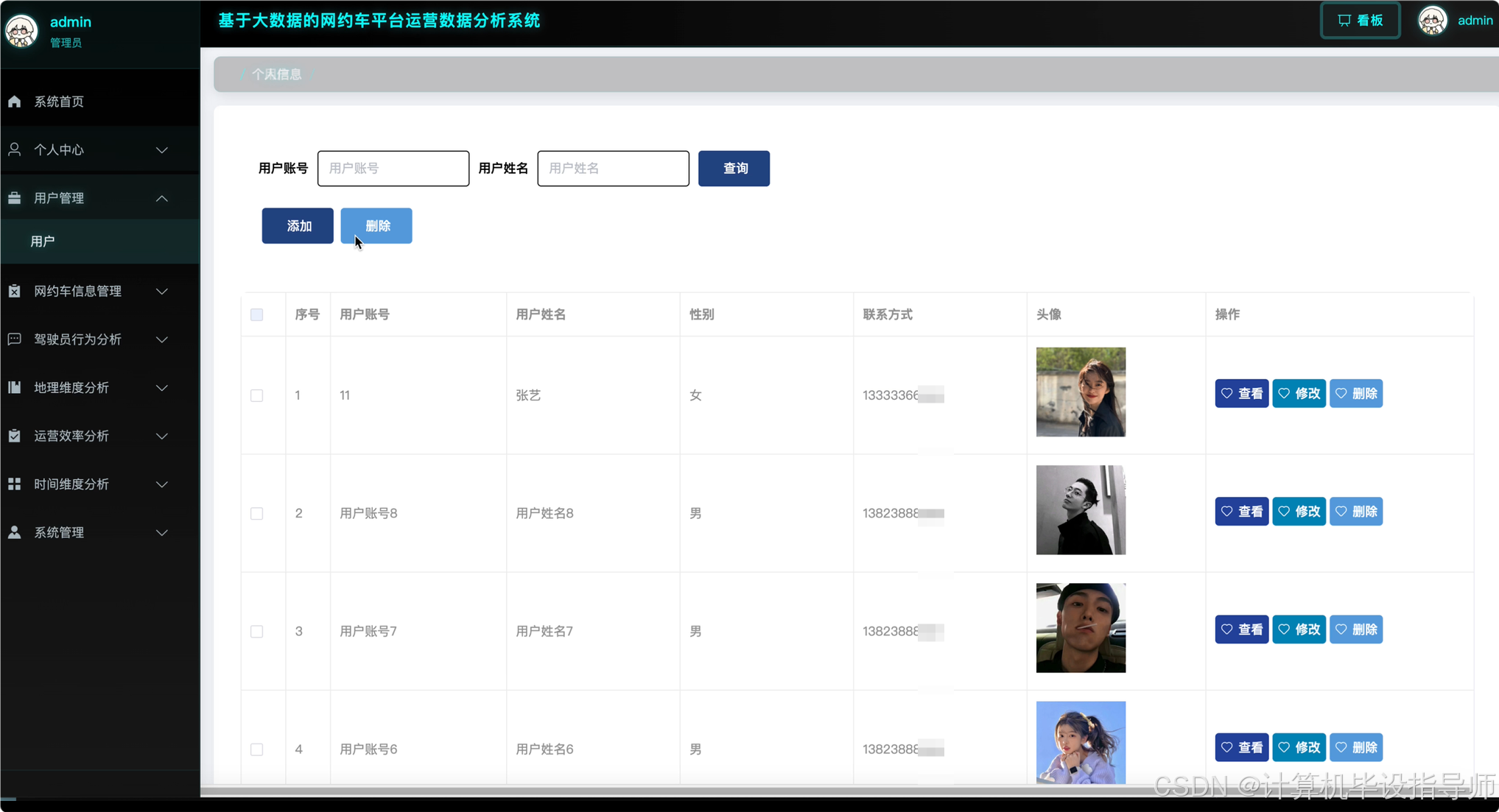Check the row checkbox for user 张艺
This screenshot has height=812, width=1499.
(256, 395)
